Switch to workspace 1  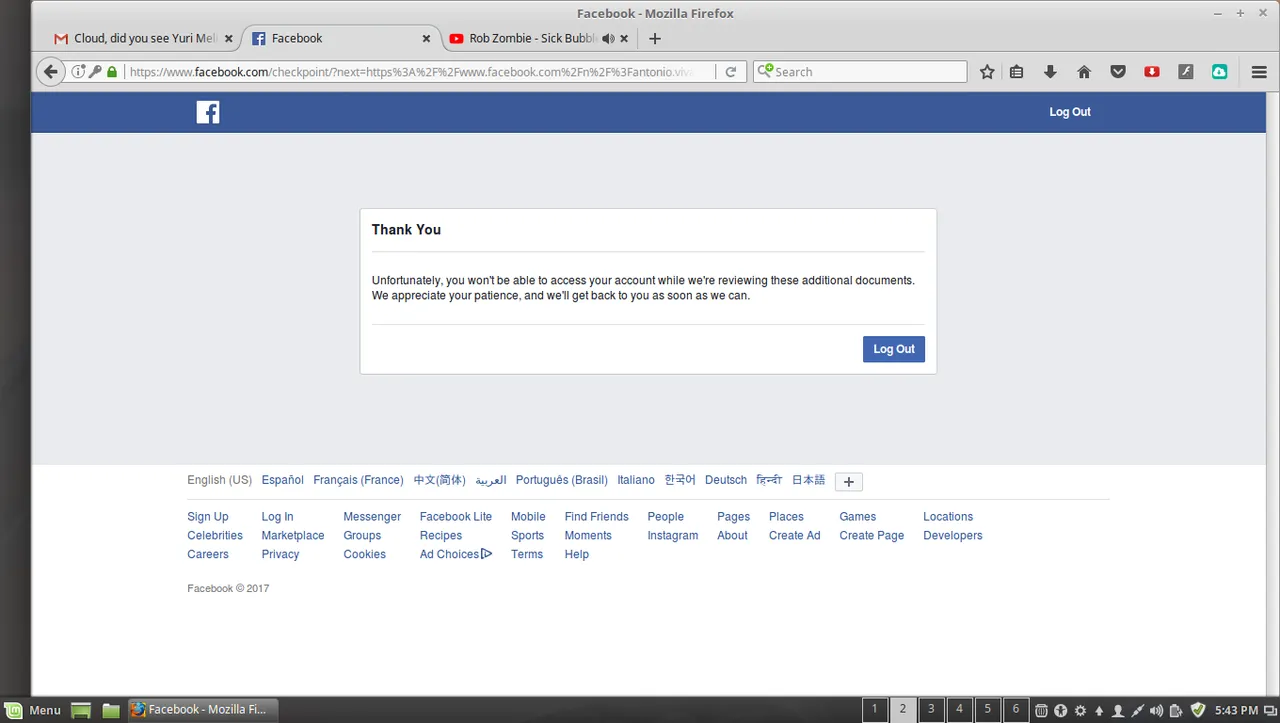pyautogui.click(x=875, y=710)
